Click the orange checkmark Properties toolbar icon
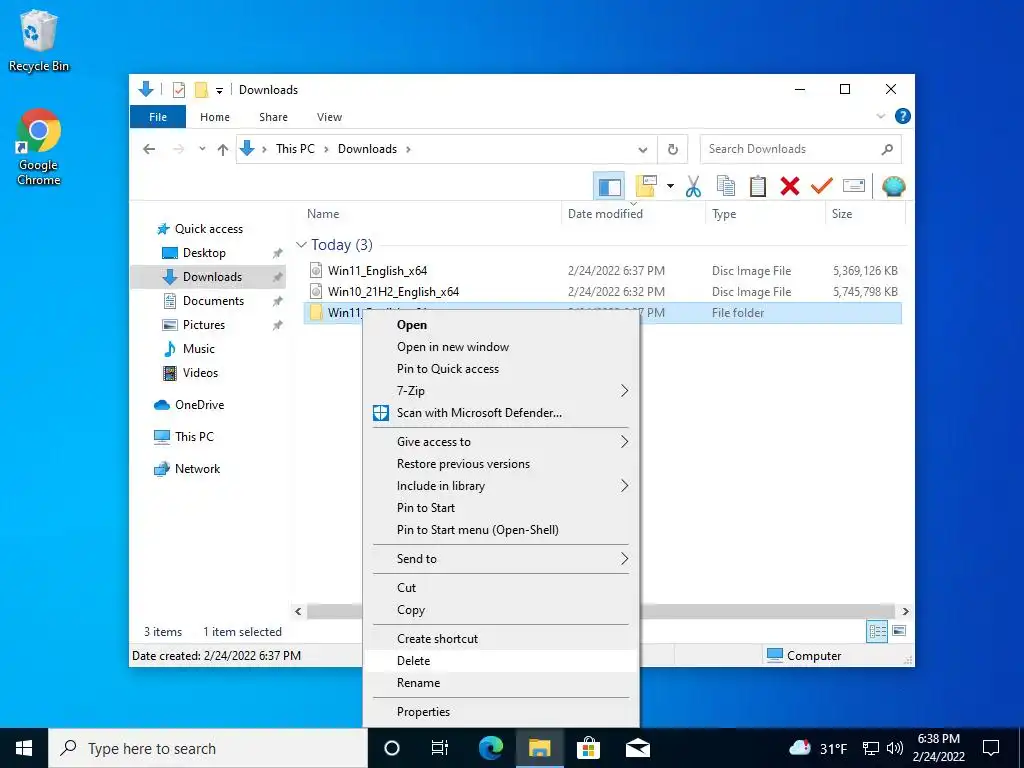Viewport: 1024px width, 768px height. pyautogui.click(x=822, y=187)
